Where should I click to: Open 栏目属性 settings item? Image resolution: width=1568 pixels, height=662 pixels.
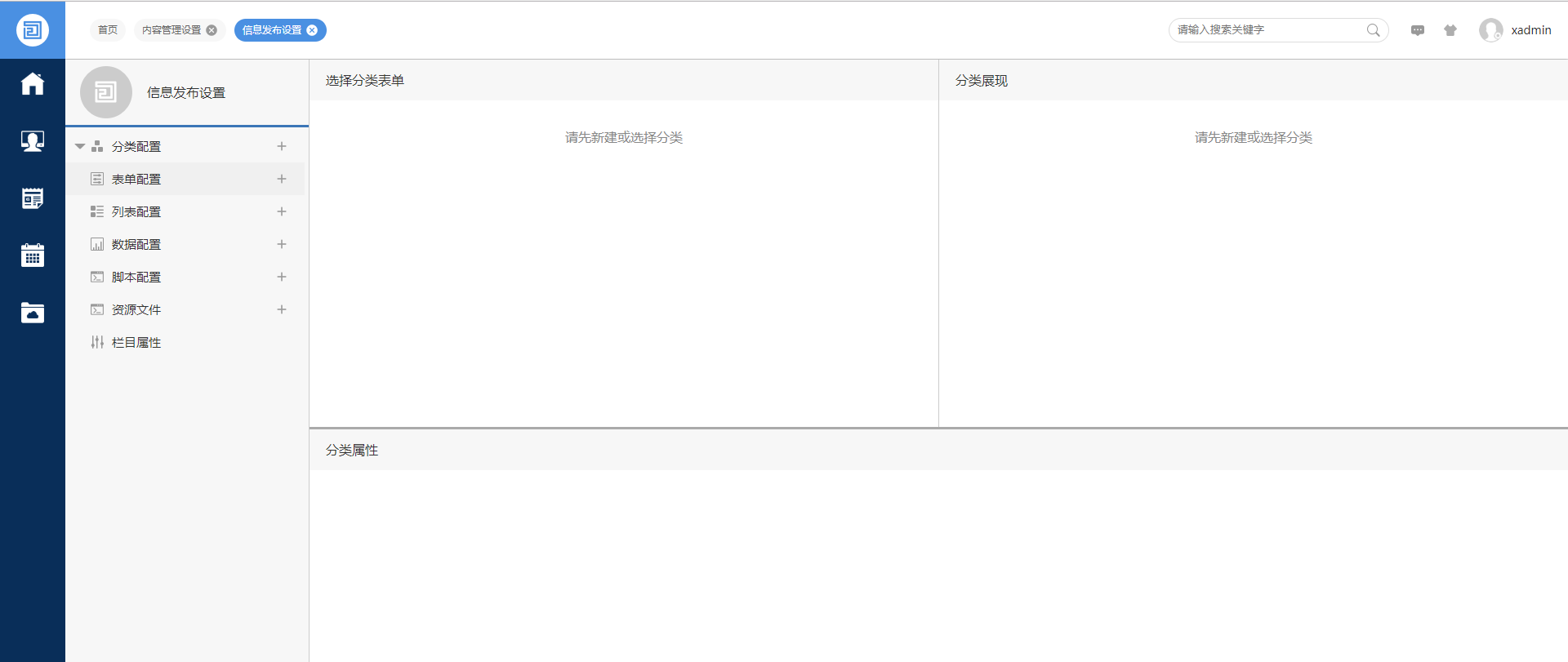(x=136, y=342)
